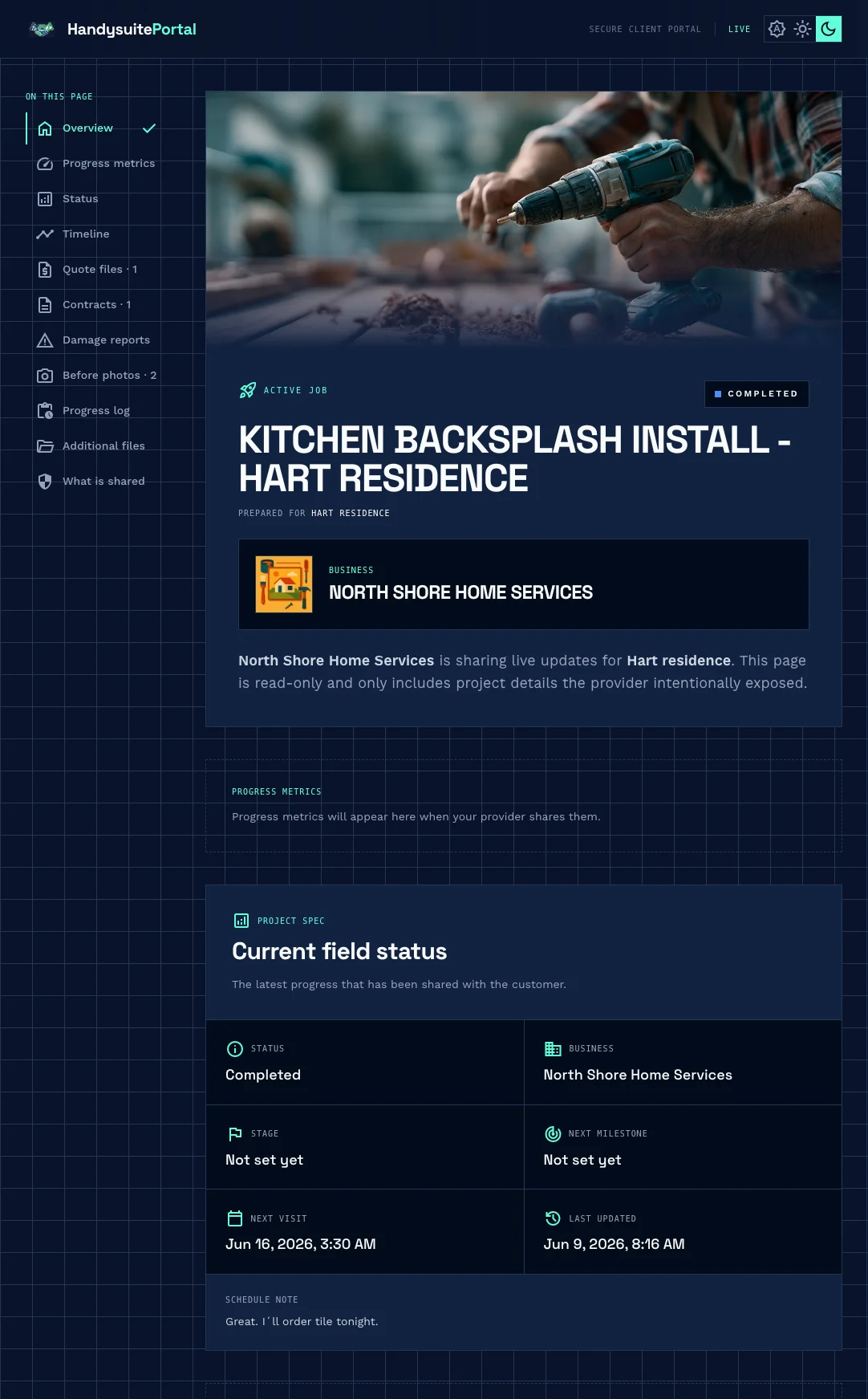The image size is (868, 1399).
Task: Click the North Shore Home Services logo thumbnail
Action: point(284,584)
